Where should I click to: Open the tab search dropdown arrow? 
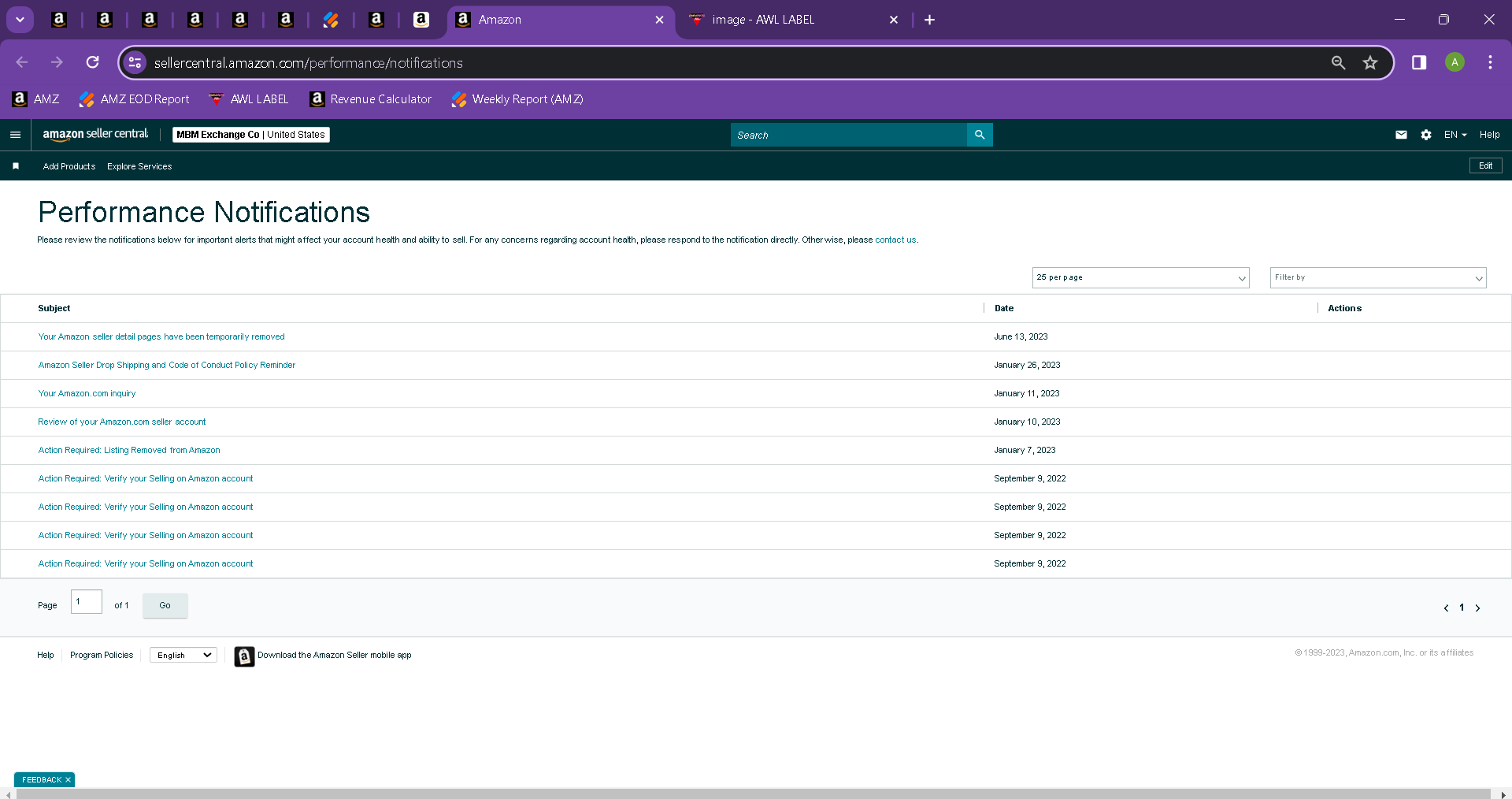coord(20,20)
